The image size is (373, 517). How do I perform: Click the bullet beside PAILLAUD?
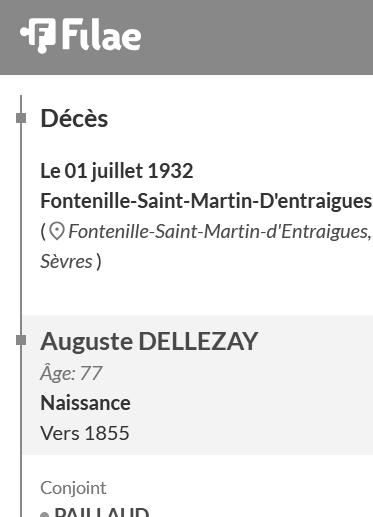click(x=44, y=515)
